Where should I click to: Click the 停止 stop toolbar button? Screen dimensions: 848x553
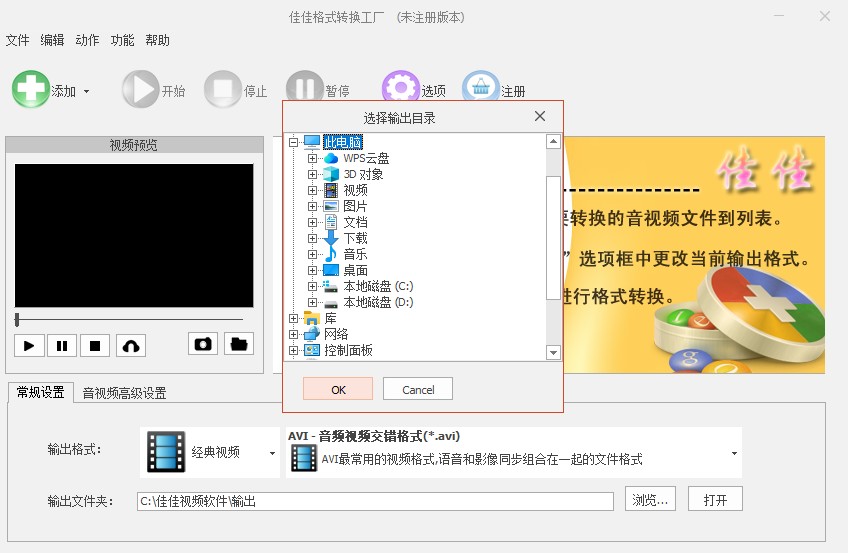(236, 90)
